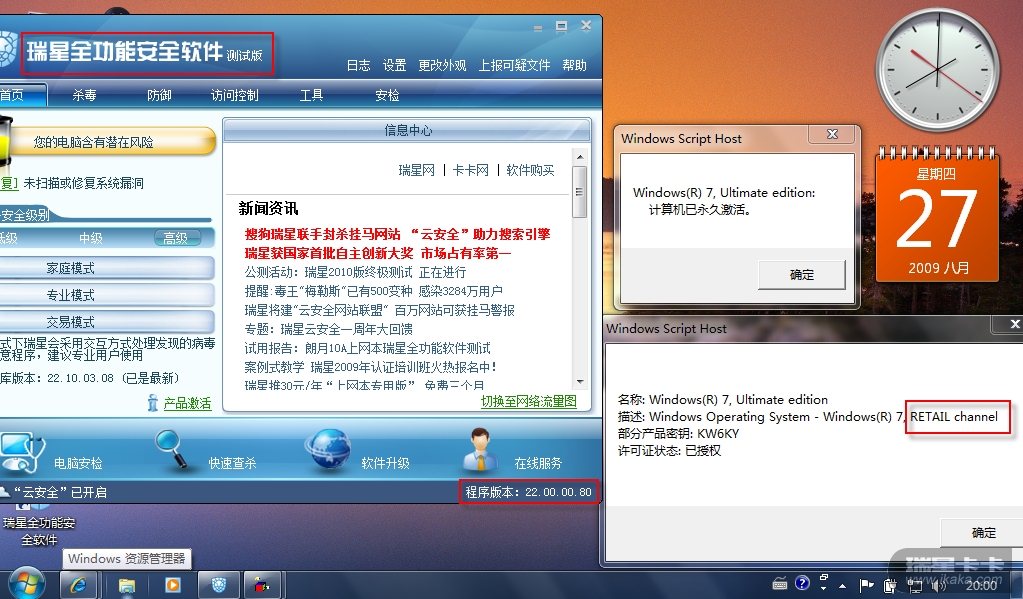Click the news list scrollbar thumb
Viewport: 1023px width, 599px height.
(579, 192)
